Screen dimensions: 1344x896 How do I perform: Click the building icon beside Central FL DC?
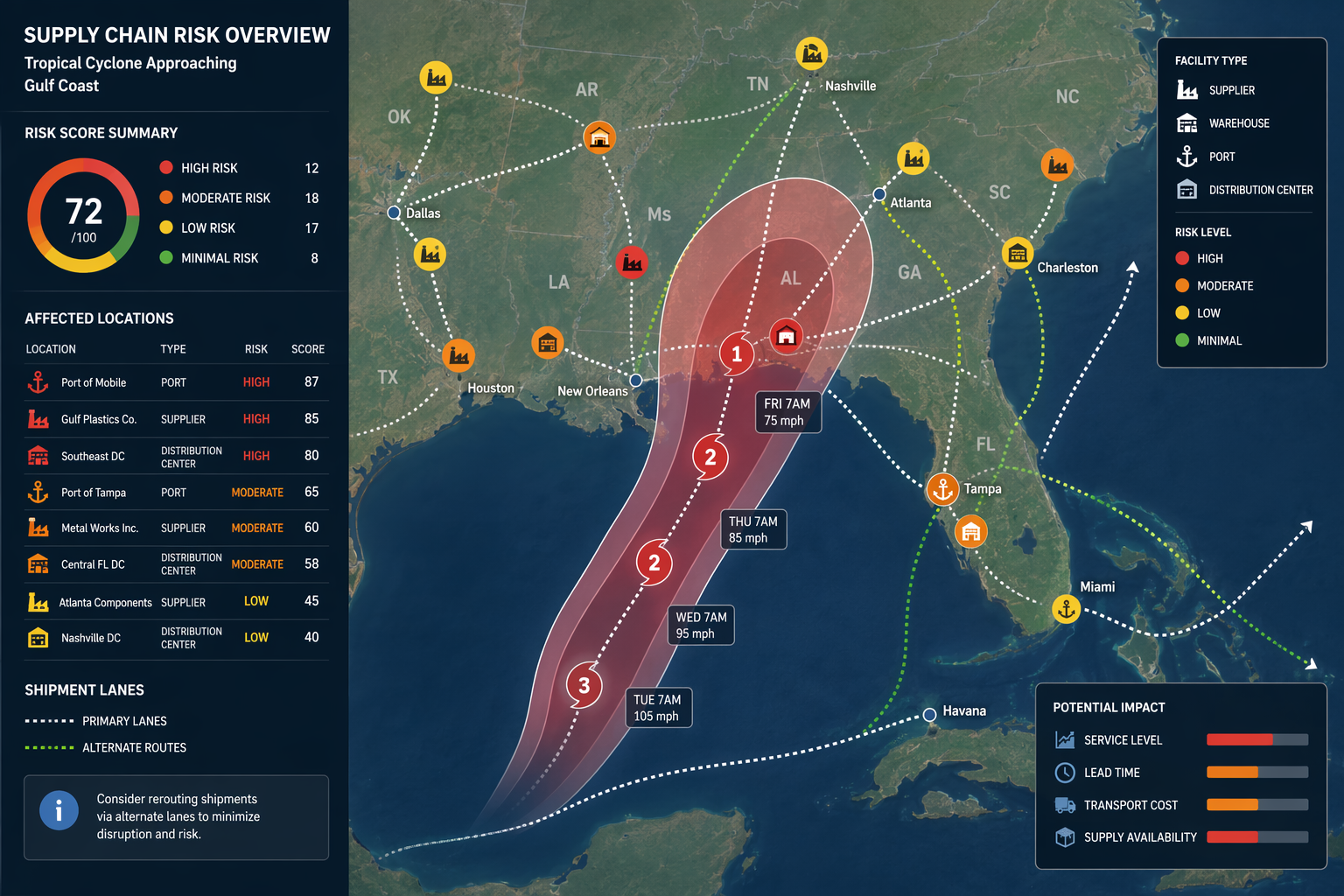(x=38, y=564)
